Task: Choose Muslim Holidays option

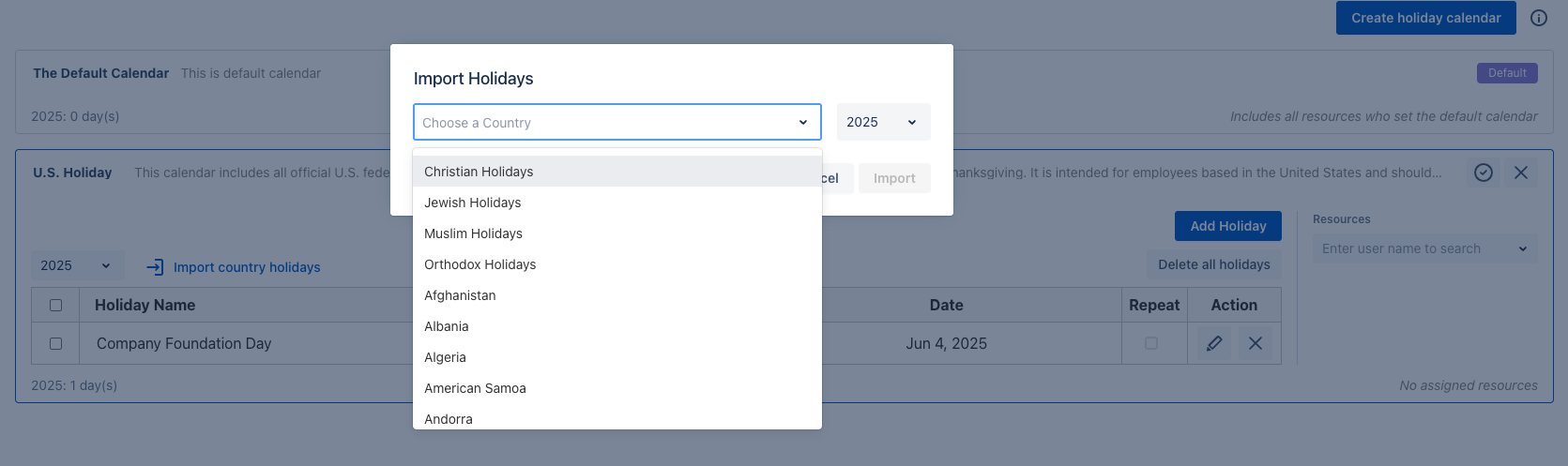Action: pyautogui.click(x=473, y=233)
